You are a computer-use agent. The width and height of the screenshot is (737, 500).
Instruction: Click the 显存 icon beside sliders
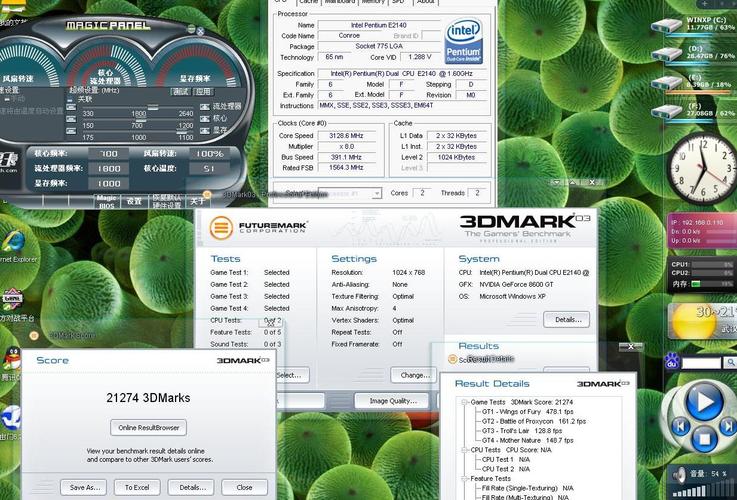coord(205,129)
